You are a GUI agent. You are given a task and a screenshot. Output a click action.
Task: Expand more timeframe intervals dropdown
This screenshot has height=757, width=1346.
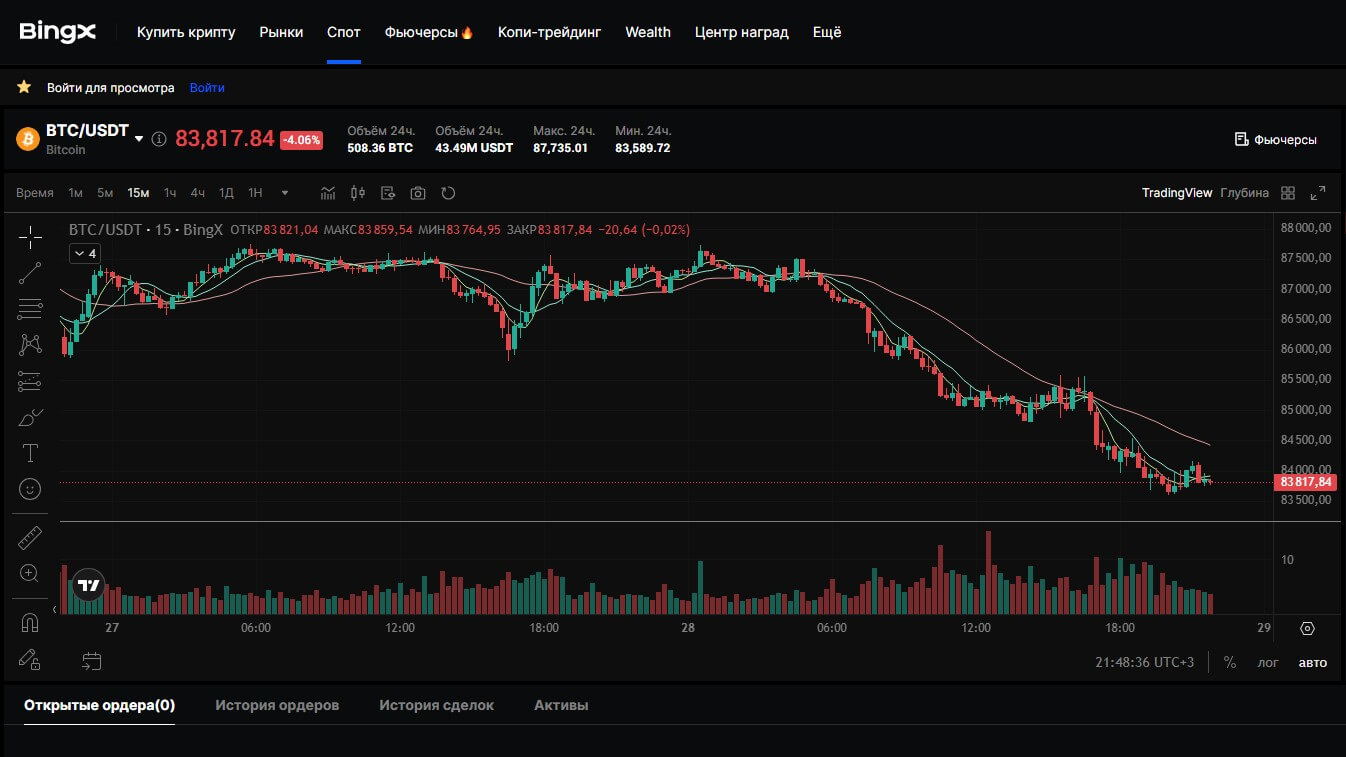coord(285,193)
